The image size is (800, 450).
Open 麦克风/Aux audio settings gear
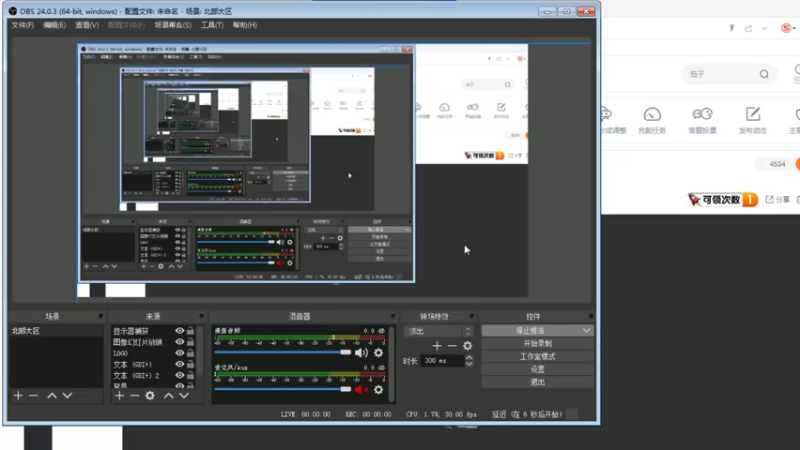[378, 390]
